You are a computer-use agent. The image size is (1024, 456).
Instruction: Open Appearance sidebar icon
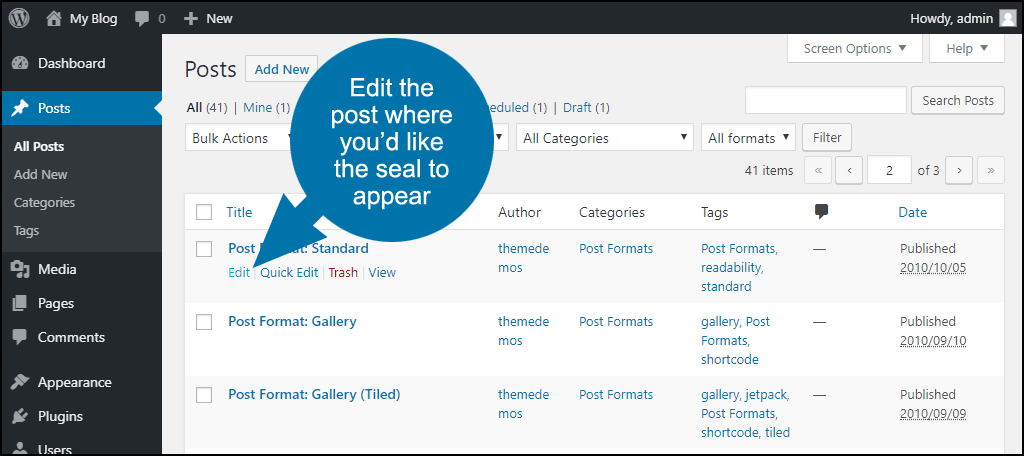point(20,382)
